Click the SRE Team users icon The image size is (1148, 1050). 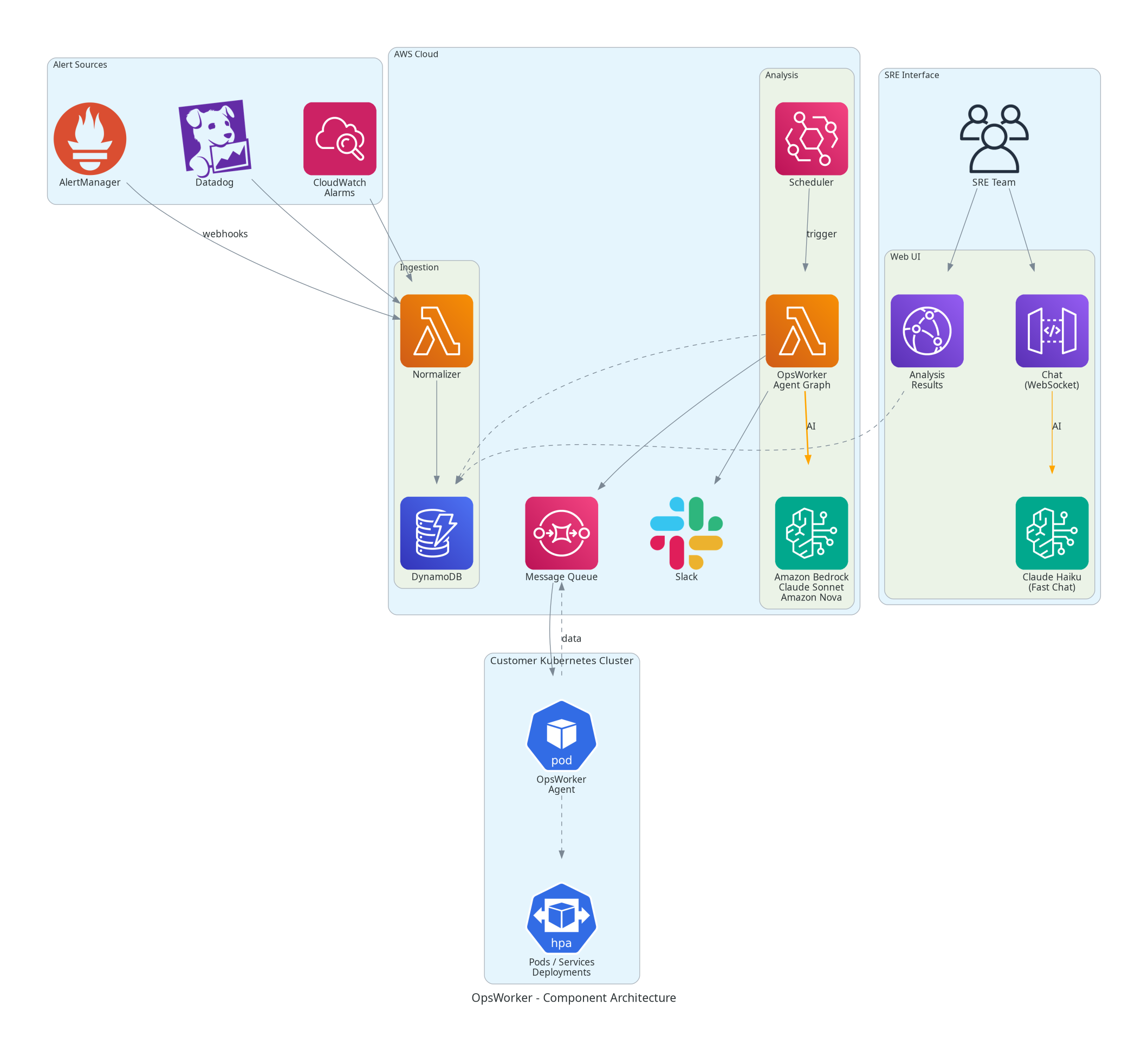point(994,138)
